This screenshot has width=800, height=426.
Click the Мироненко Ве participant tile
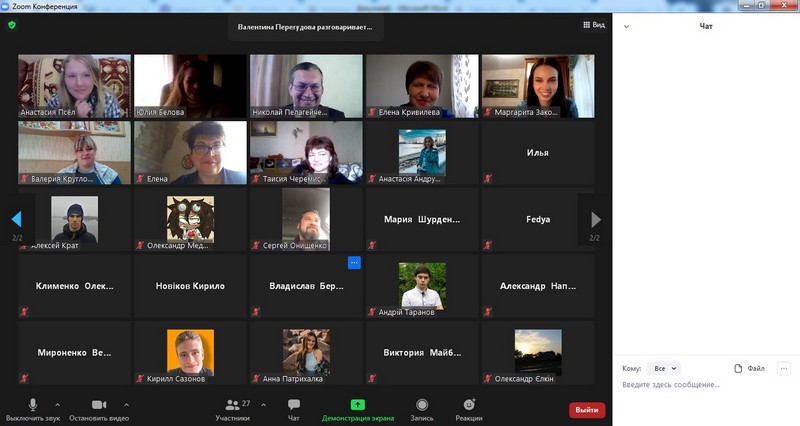[74, 353]
